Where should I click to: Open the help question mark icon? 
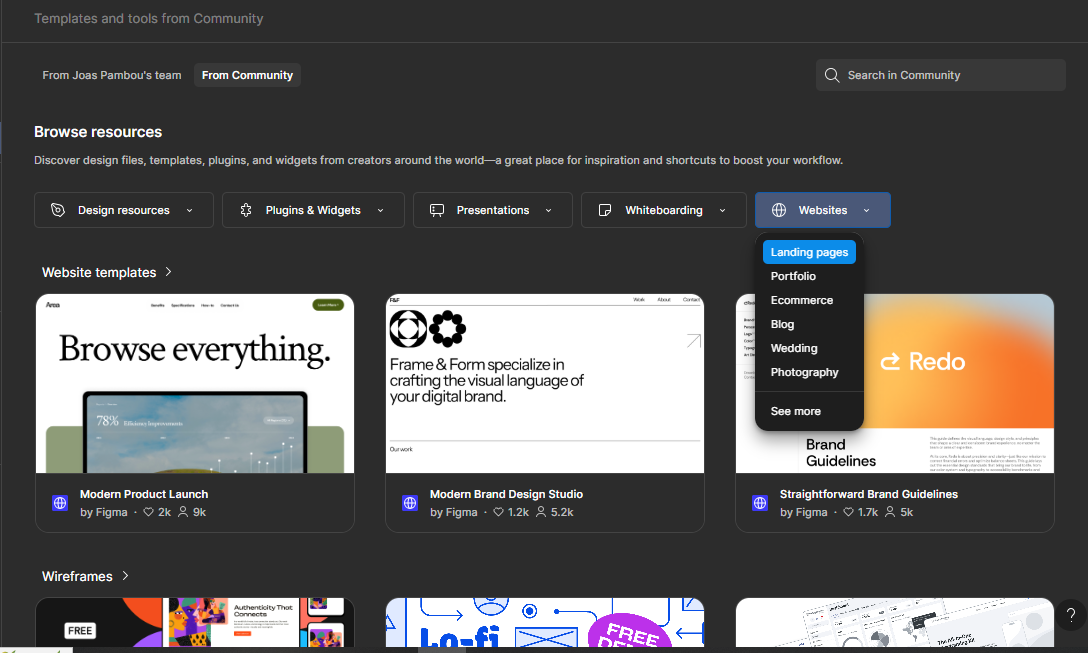click(1070, 614)
